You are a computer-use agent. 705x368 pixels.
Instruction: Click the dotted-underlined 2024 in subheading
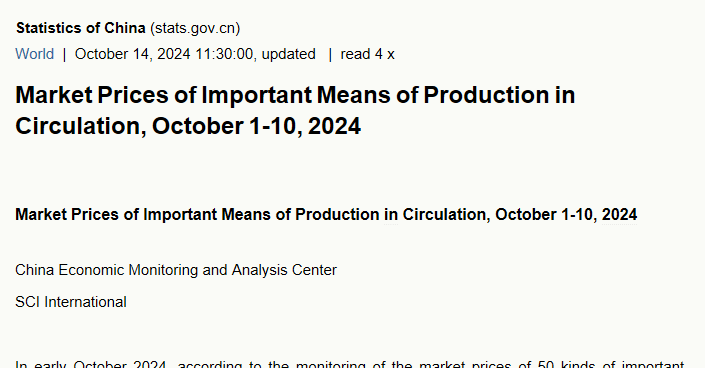[620, 215]
